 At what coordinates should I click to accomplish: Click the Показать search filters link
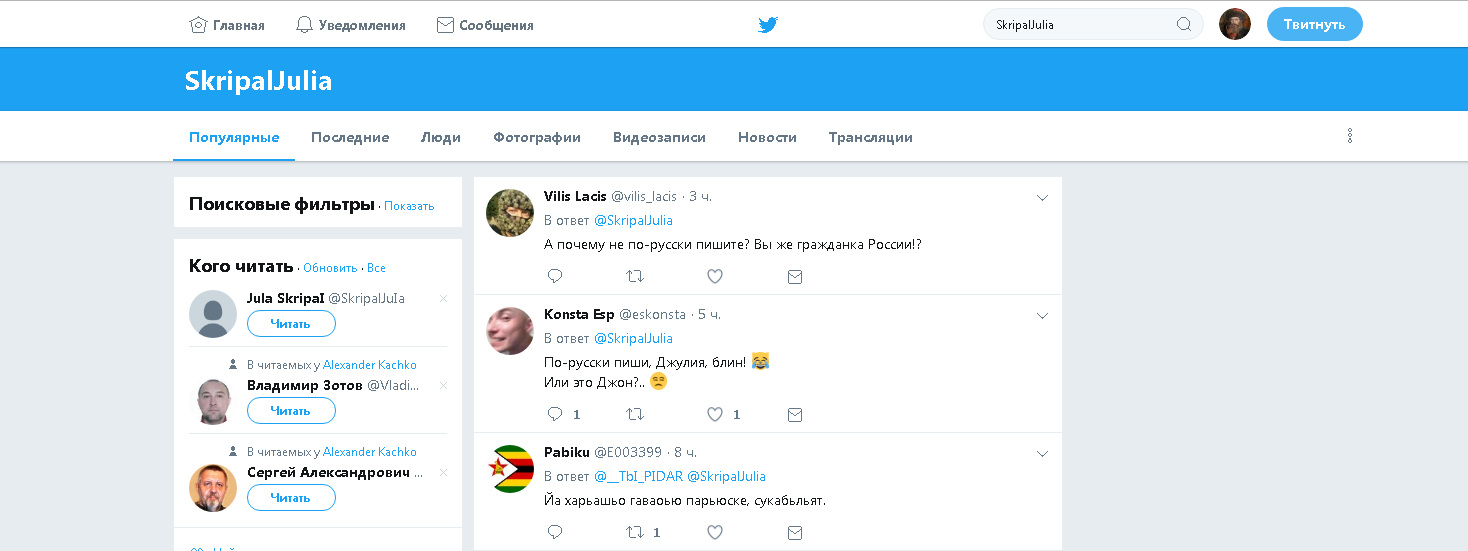pos(409,206)
